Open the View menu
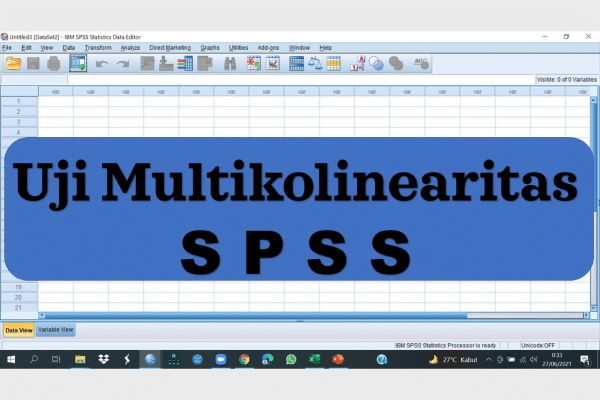The height and width of the screenshot is (400, 600). (47, 48)
